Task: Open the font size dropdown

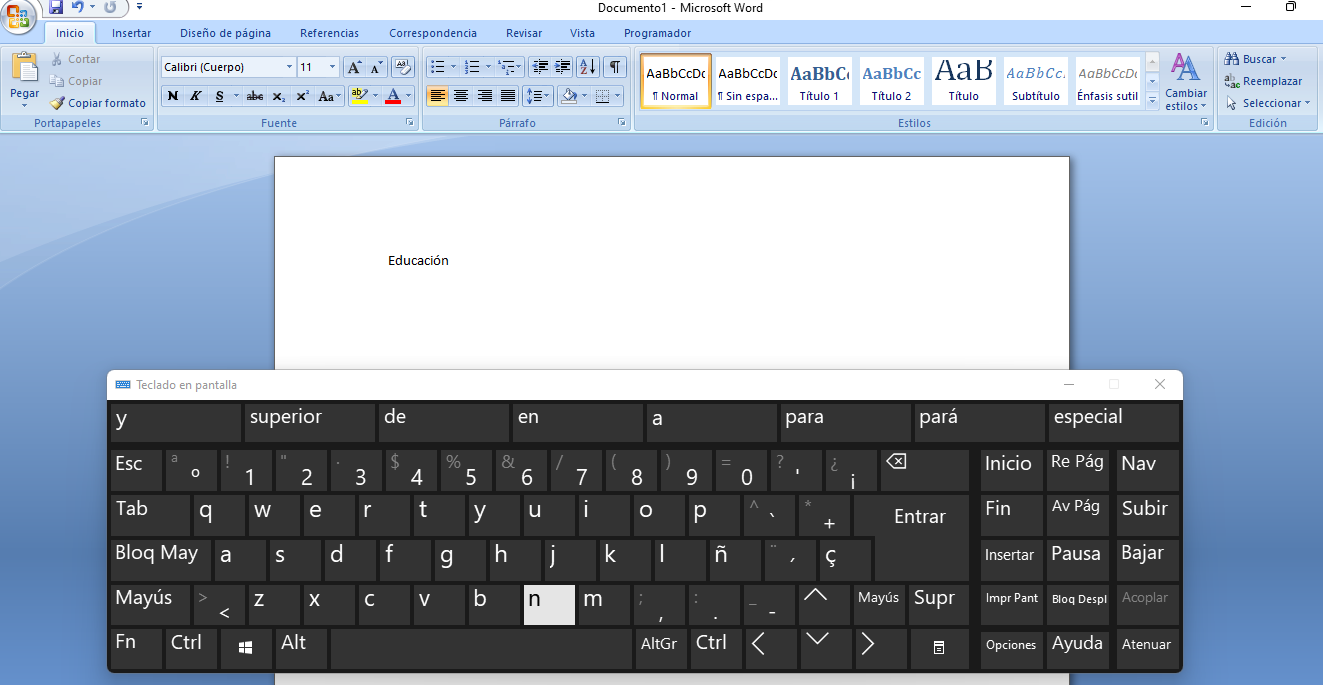Action: click(x=333, y=67)
